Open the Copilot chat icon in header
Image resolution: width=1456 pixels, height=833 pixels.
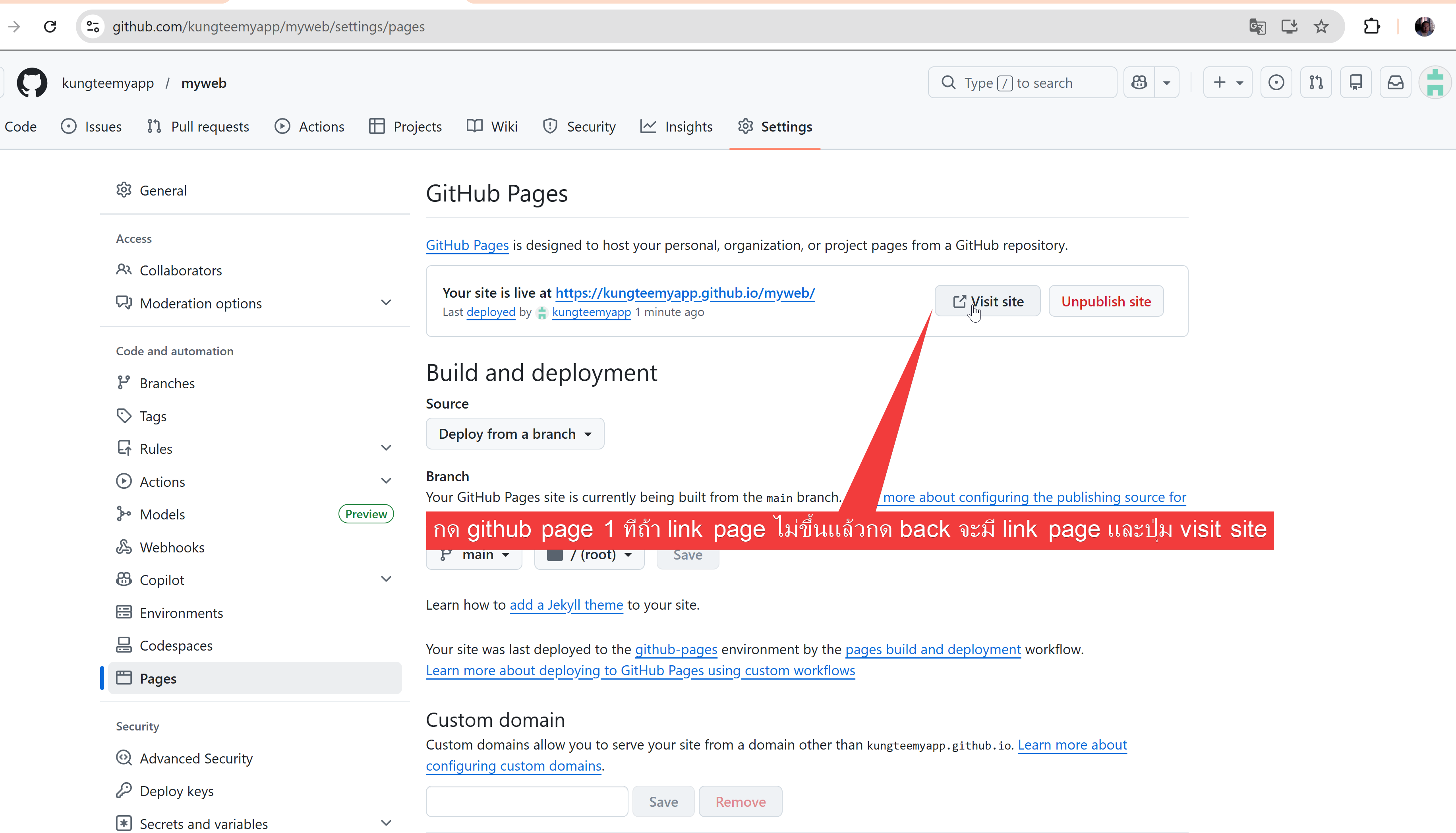1139,83
